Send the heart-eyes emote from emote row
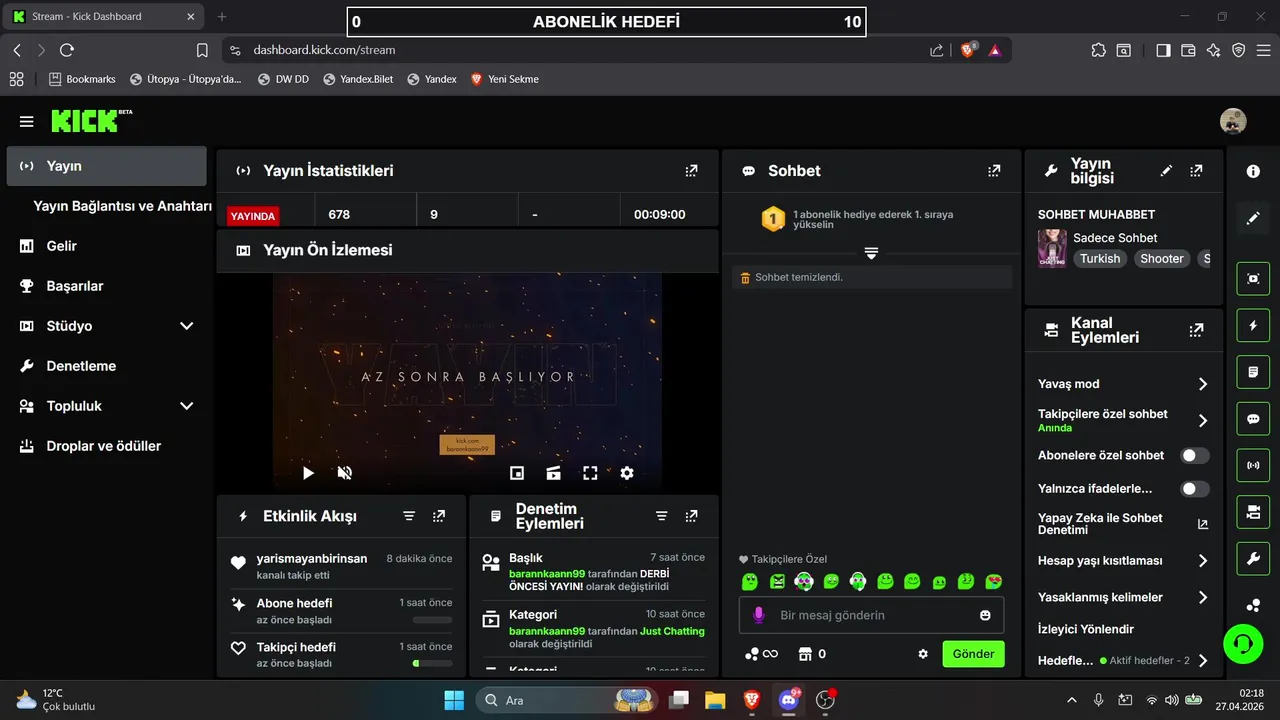1280x720 pixels. point(993,581)
